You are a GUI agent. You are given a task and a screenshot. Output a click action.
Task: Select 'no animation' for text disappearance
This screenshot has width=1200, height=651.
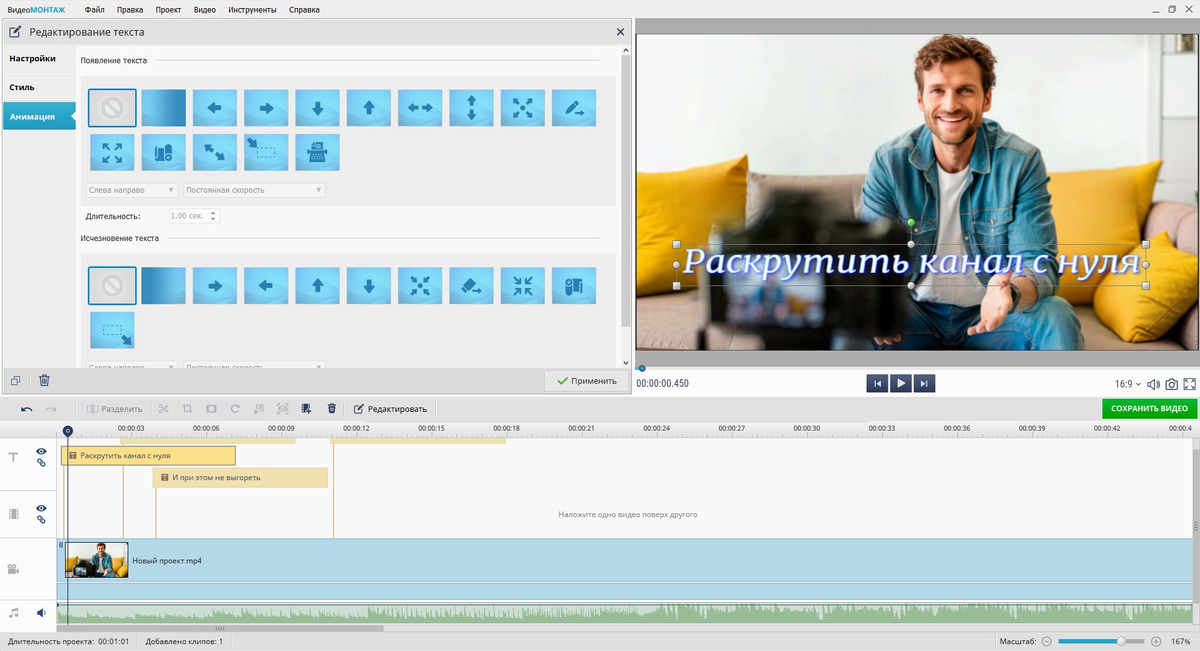112,285
